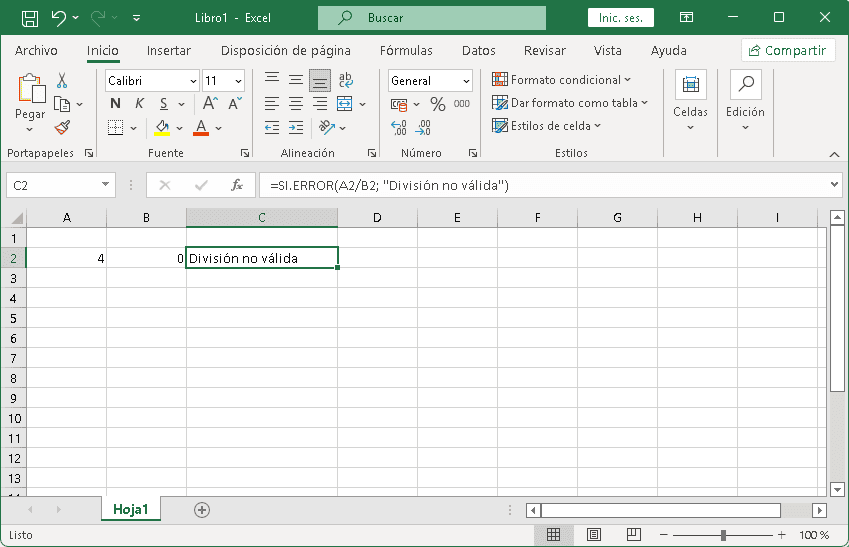
Task: Open the Formato condicional dropdown
Action: point(562,80)
